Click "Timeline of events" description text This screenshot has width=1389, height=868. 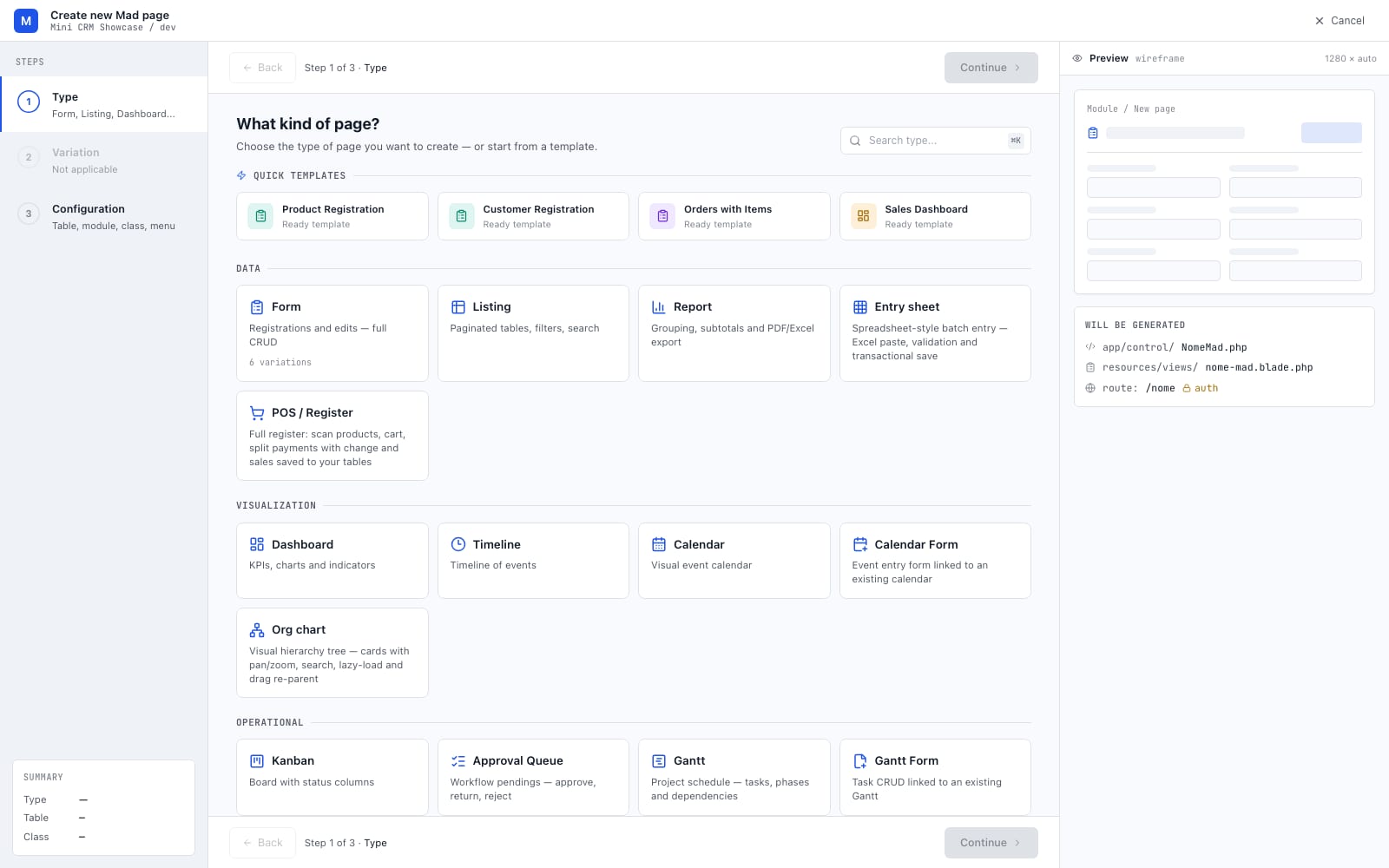tap(493, 565)
